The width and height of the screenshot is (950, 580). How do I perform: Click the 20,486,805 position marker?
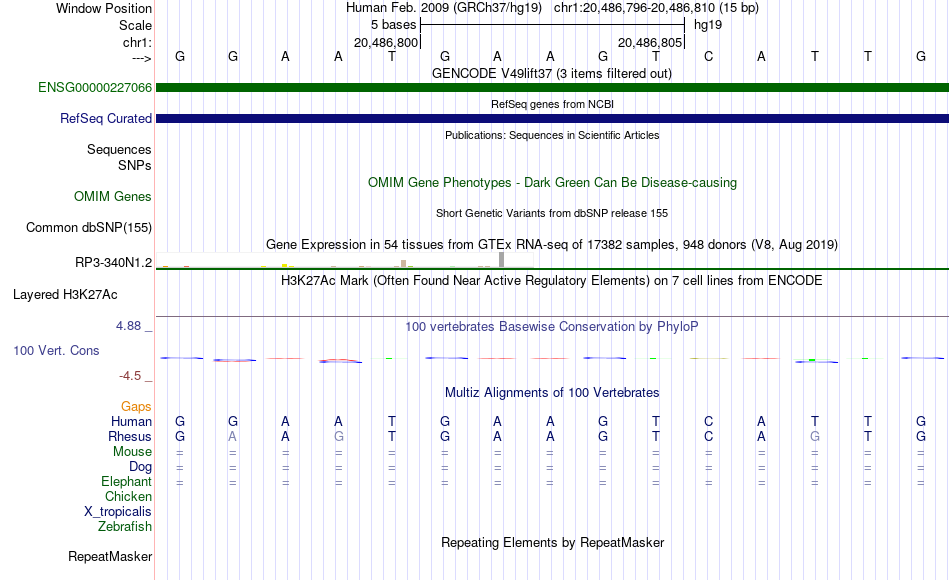click(x=650, y=42)
